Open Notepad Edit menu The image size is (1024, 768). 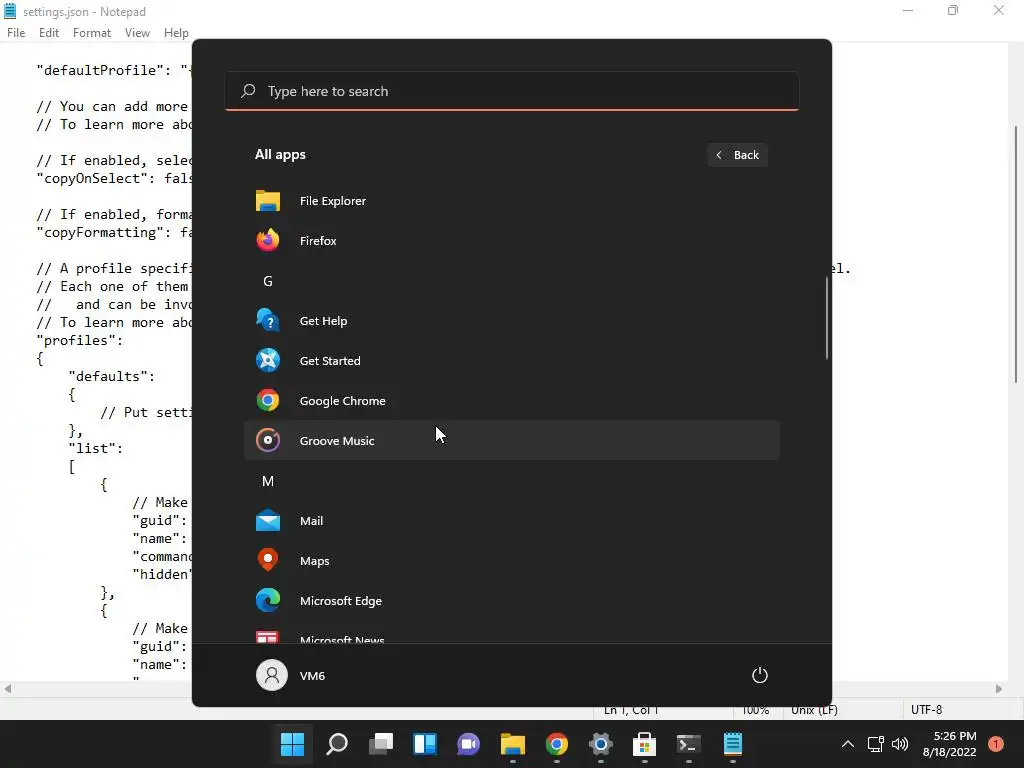[49, 33]
